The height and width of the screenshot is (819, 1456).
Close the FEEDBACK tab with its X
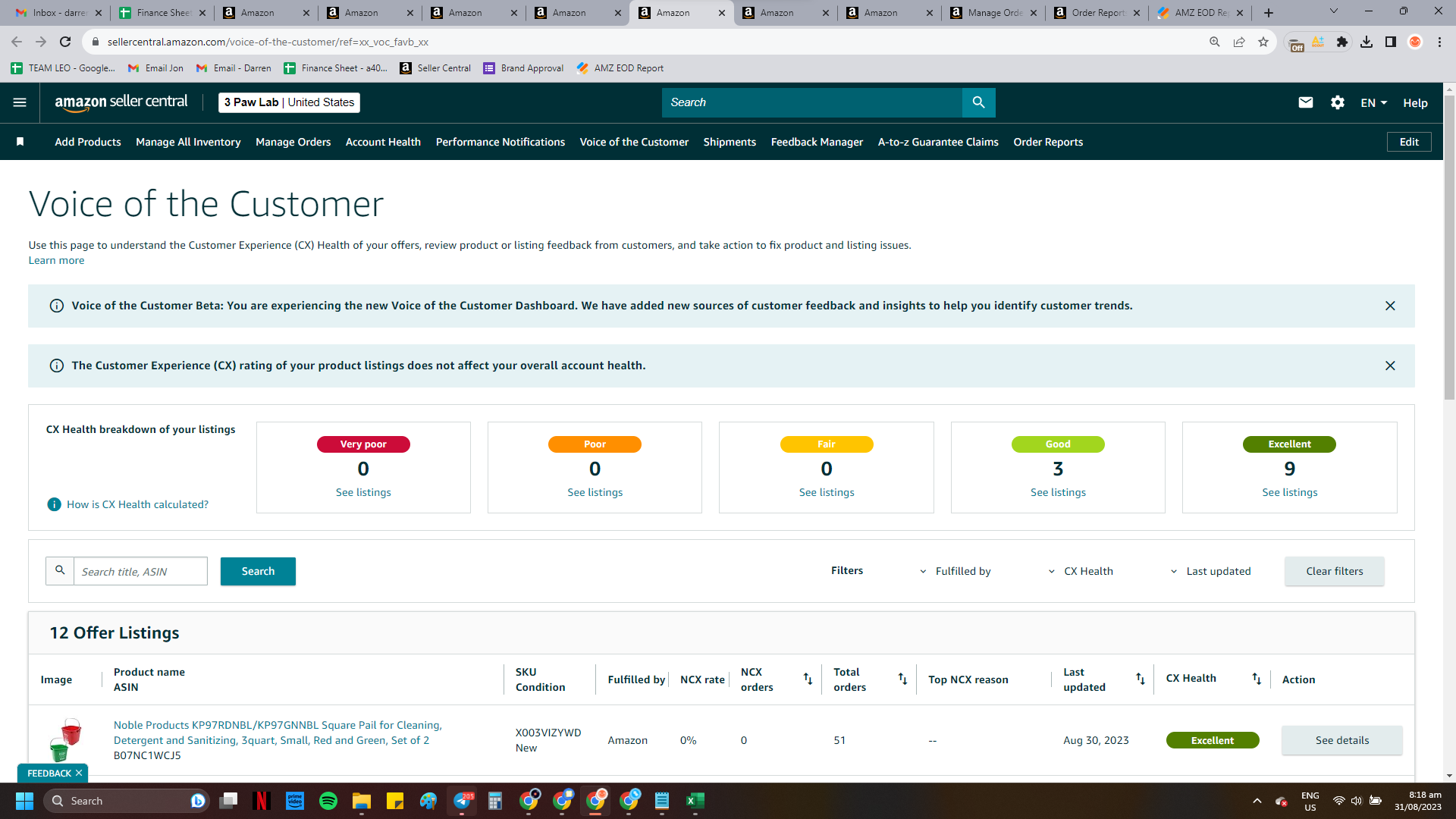click(79, 773)
